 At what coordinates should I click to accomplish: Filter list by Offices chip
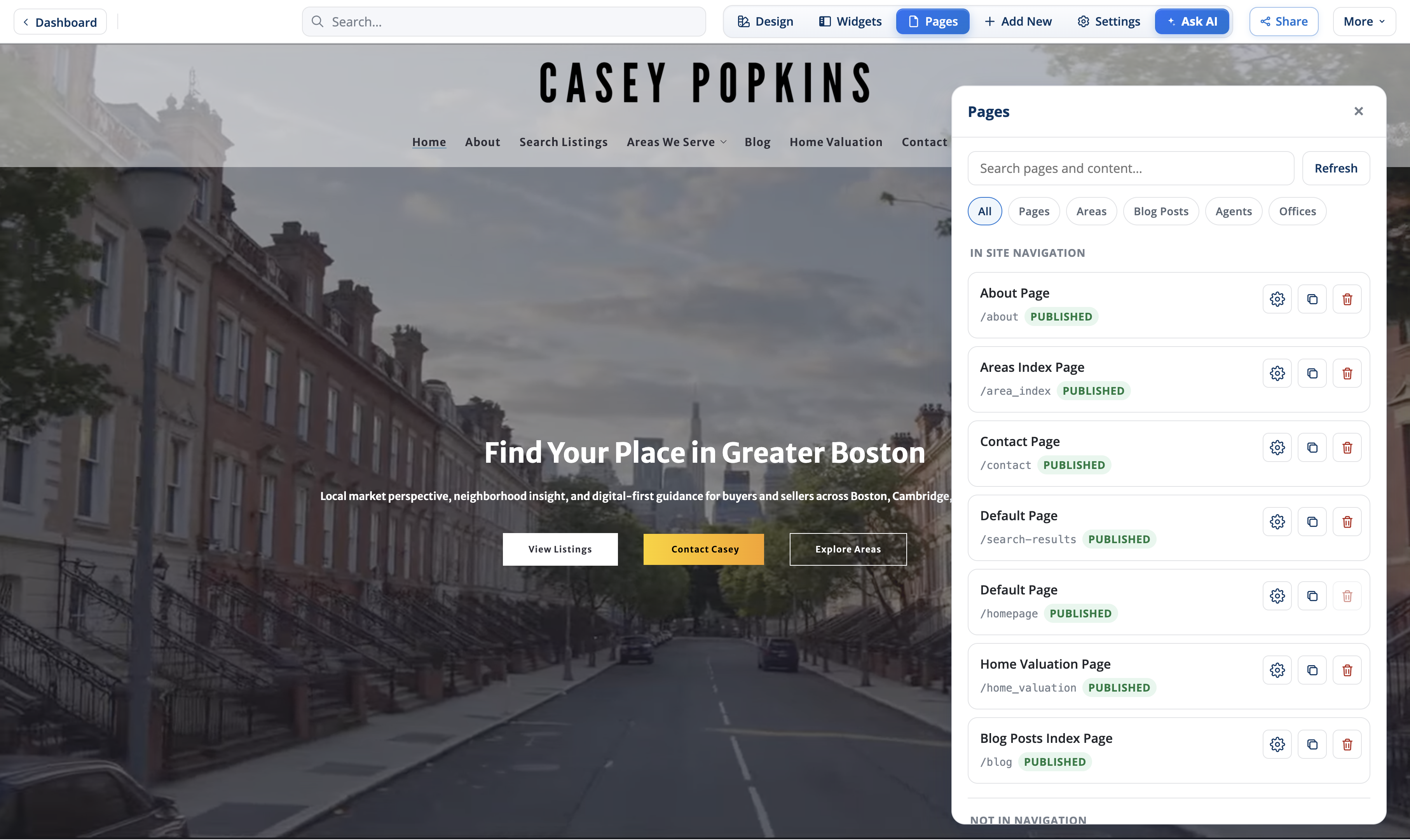point(1297,211)
